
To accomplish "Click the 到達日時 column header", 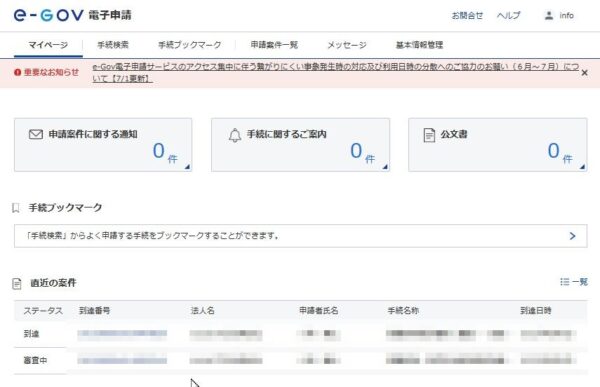I will 536,311.
